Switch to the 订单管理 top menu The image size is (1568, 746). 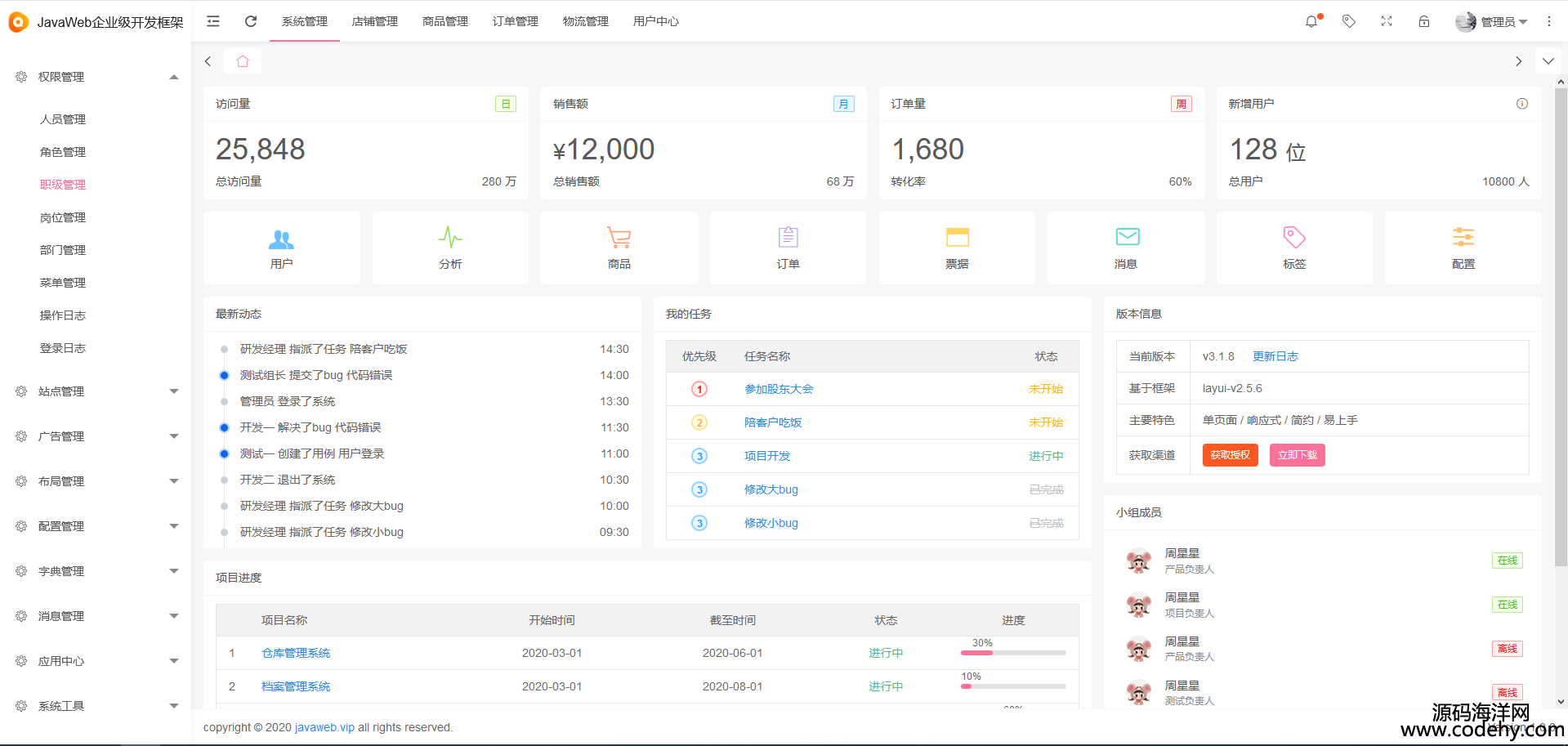pos(515,21)
